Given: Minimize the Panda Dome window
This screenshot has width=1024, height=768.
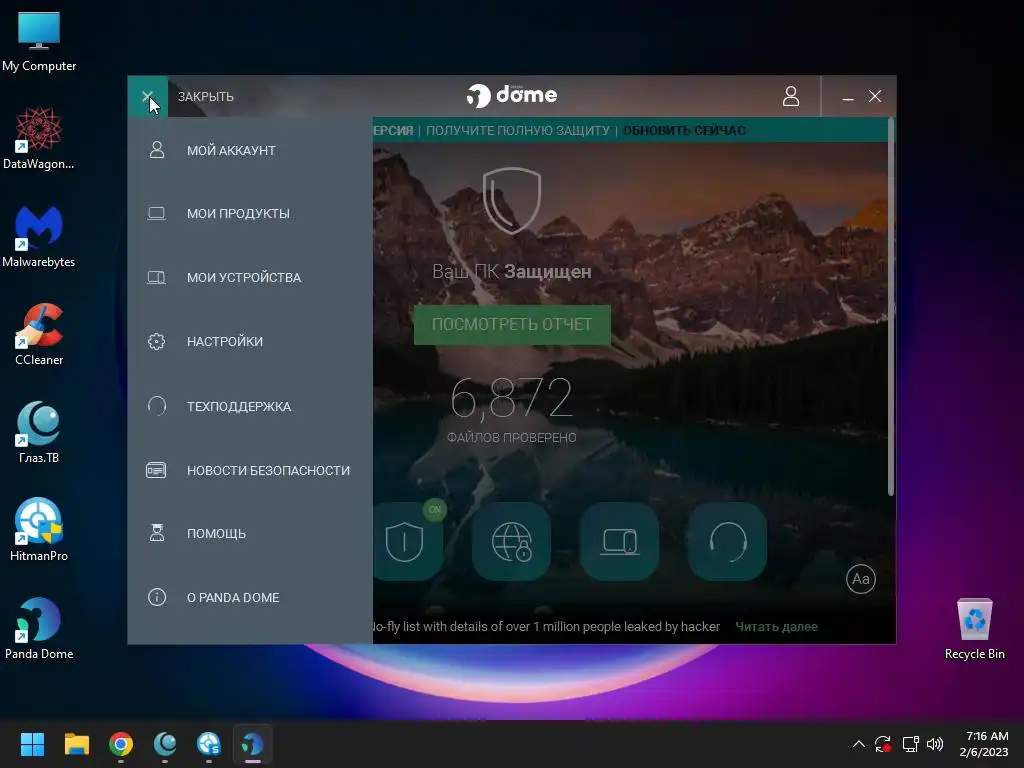Looking at the screenshot, I should 848,97.
